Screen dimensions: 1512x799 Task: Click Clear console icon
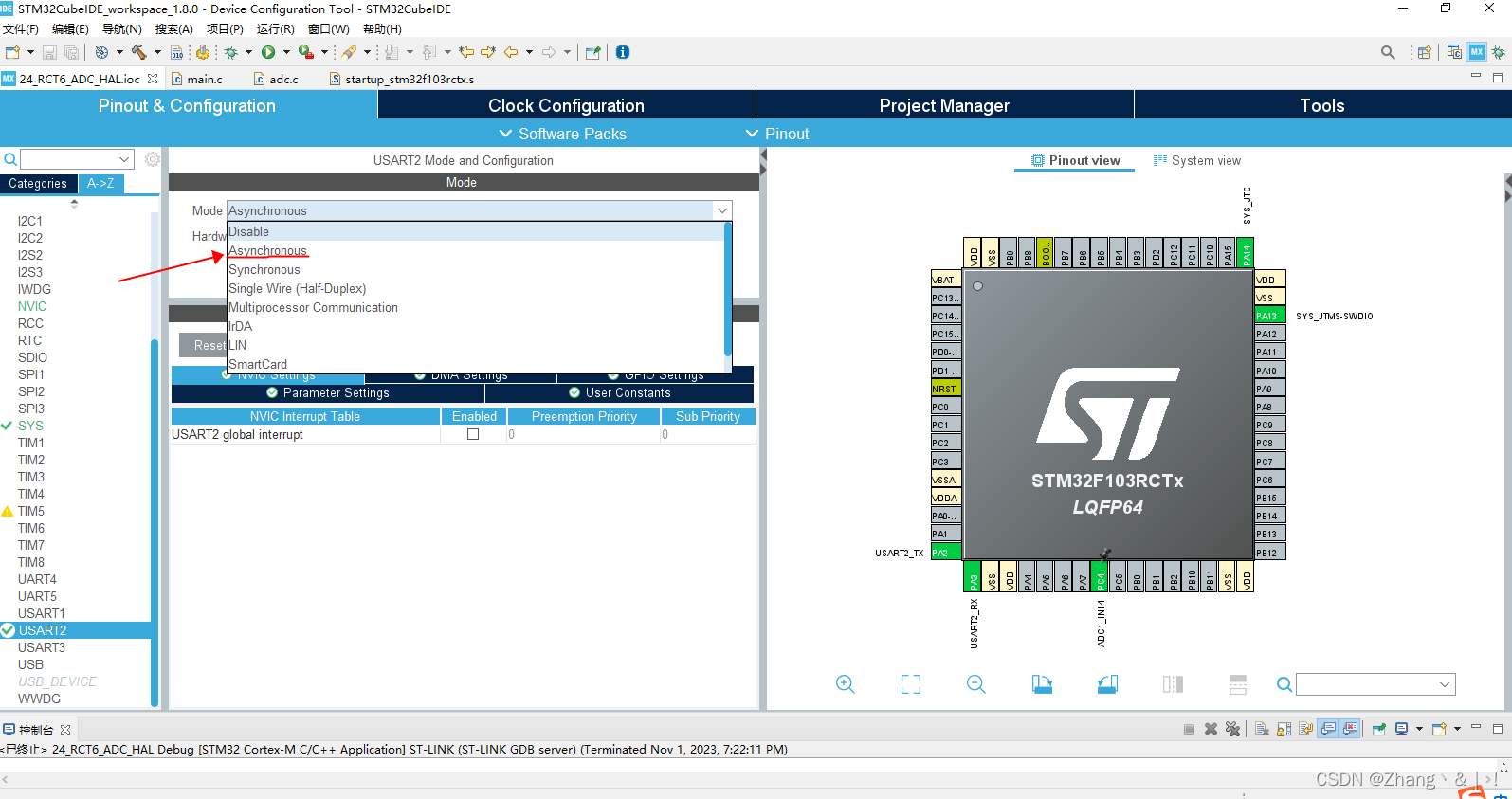coord(1262,729)
